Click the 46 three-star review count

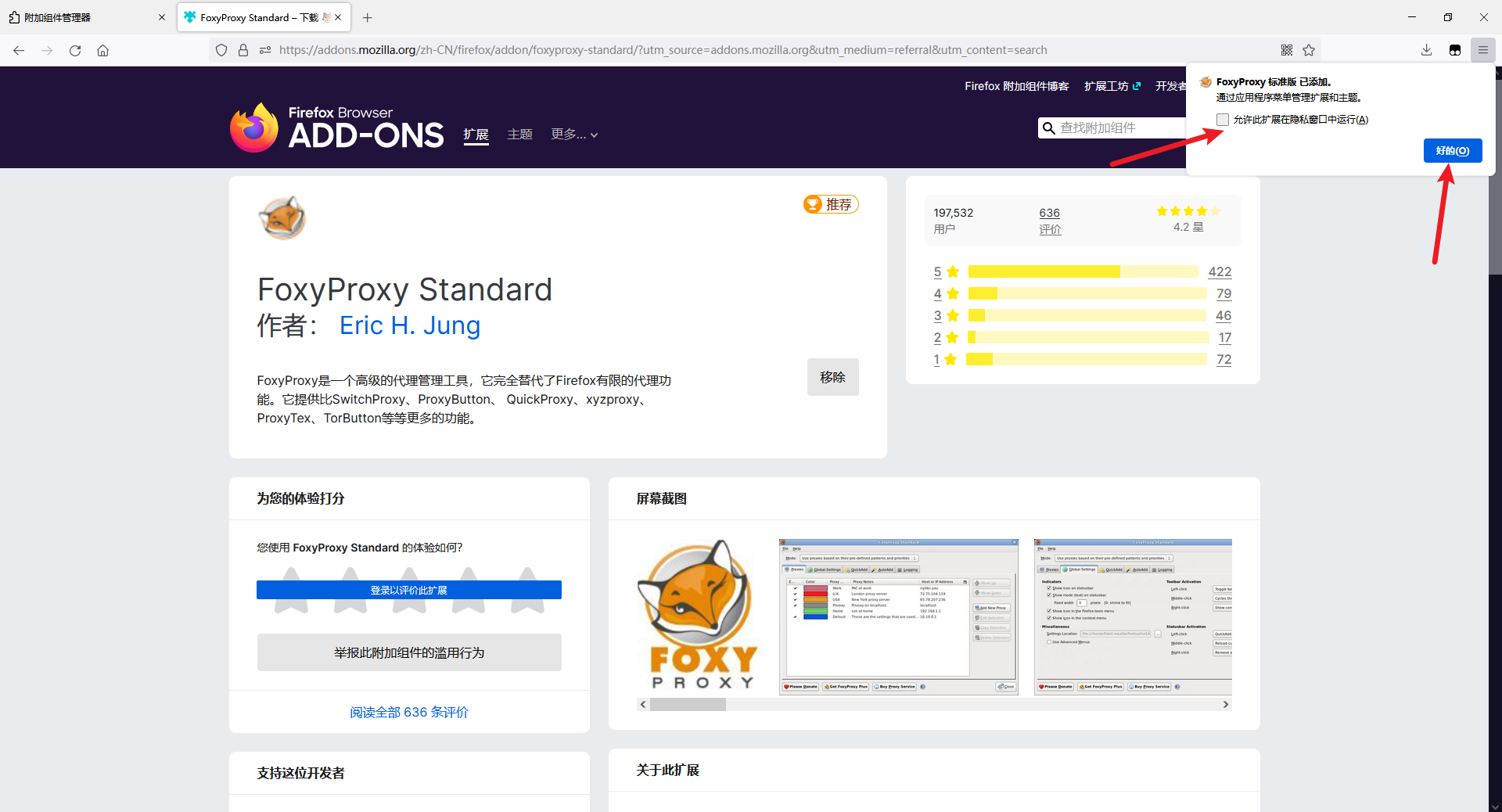1224,315
